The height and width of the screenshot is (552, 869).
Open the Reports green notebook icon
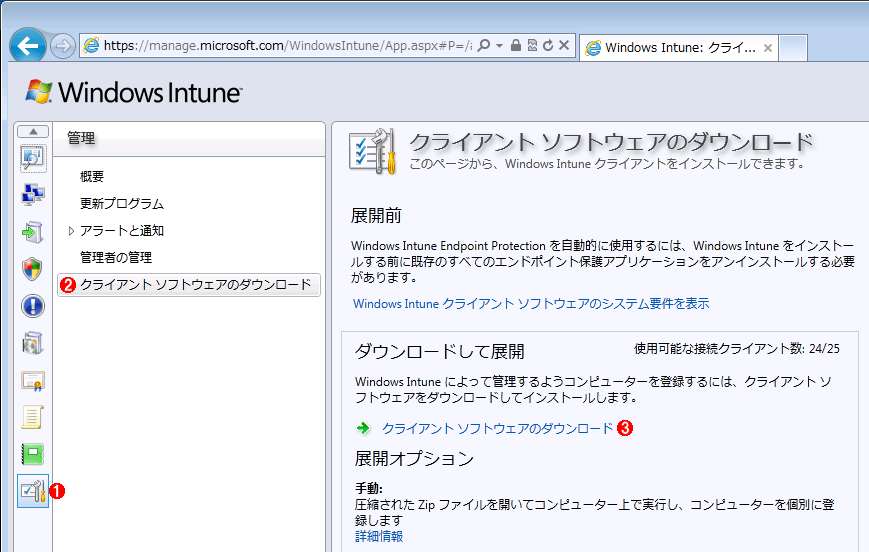click(33, 454)
